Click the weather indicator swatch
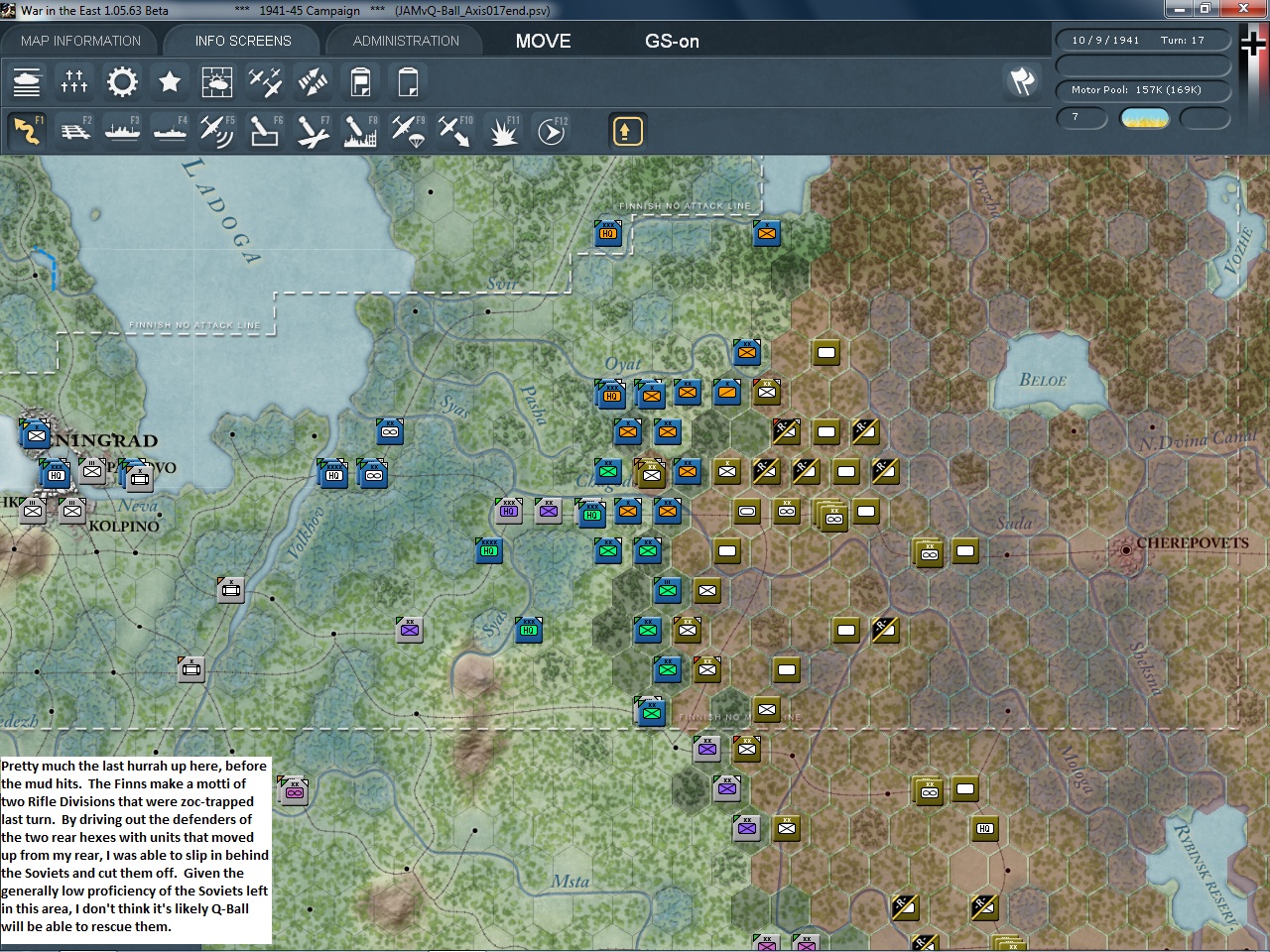Screen dimensions: 1270x952 tap(1144, 118)
